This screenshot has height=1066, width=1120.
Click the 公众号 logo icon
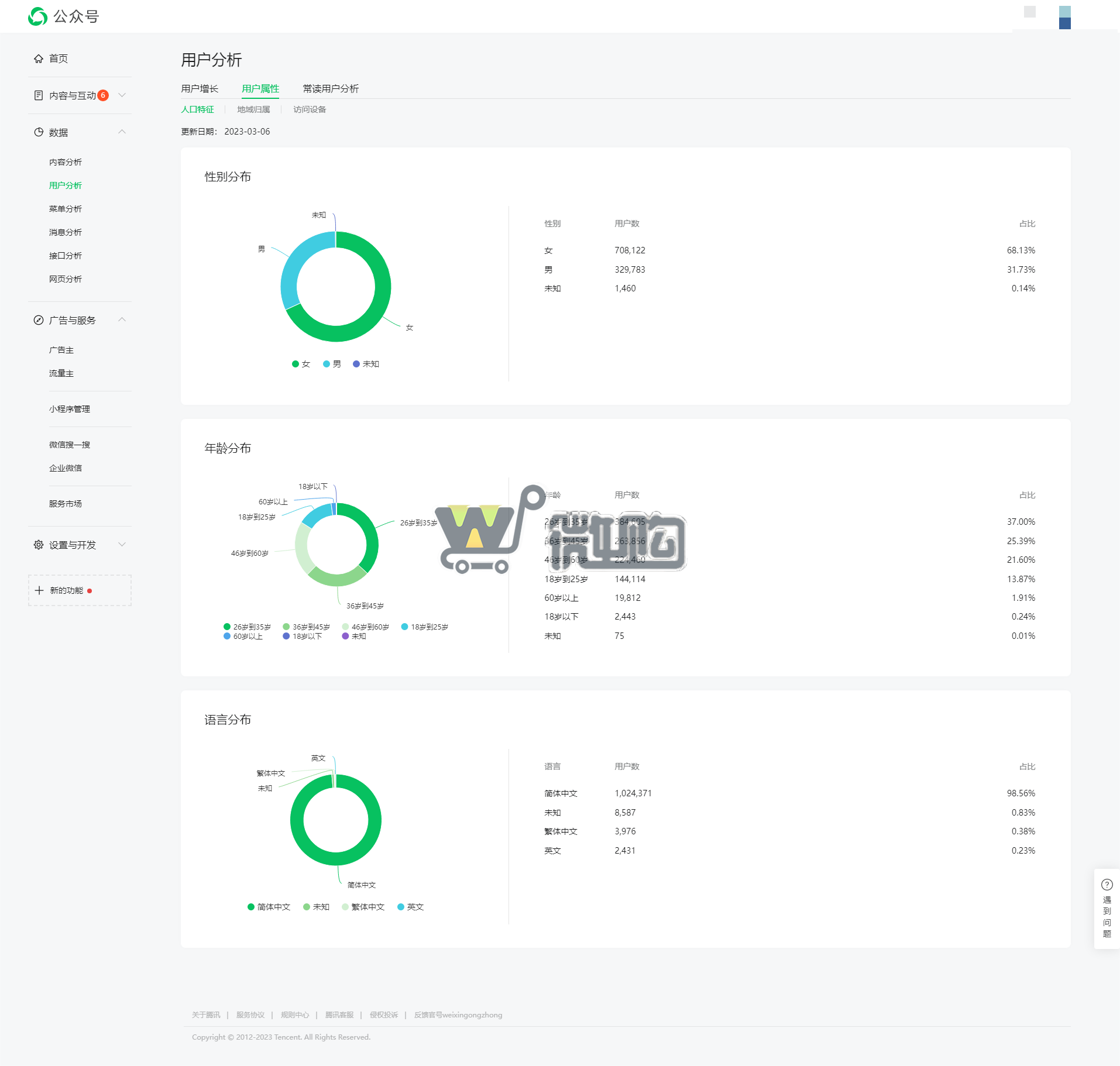[x=38, y=16]
